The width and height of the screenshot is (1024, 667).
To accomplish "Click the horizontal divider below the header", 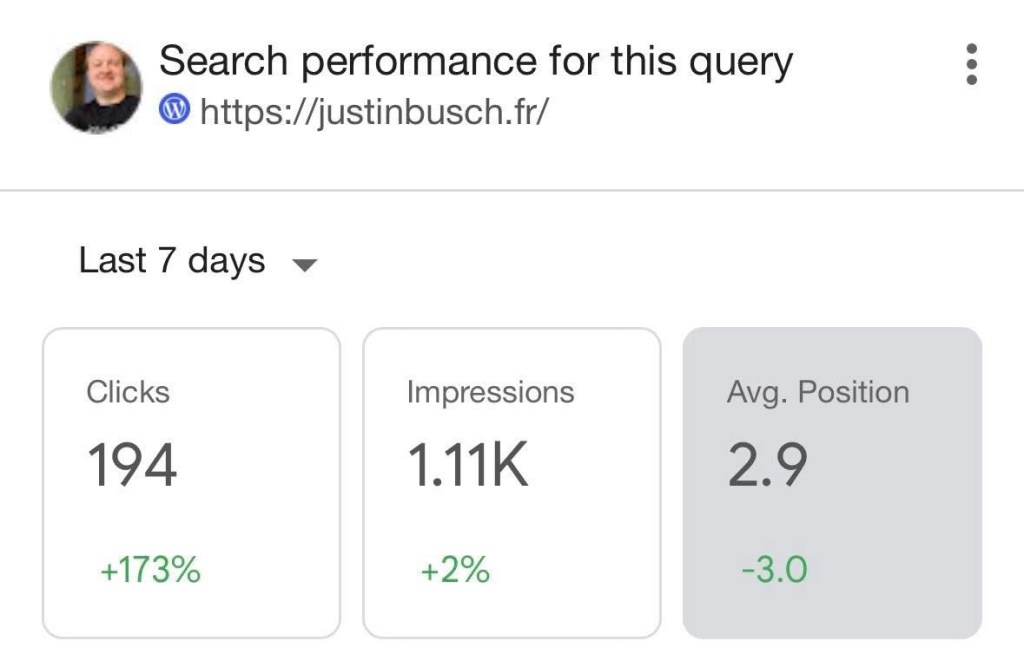I will click(x=512, y=190).
